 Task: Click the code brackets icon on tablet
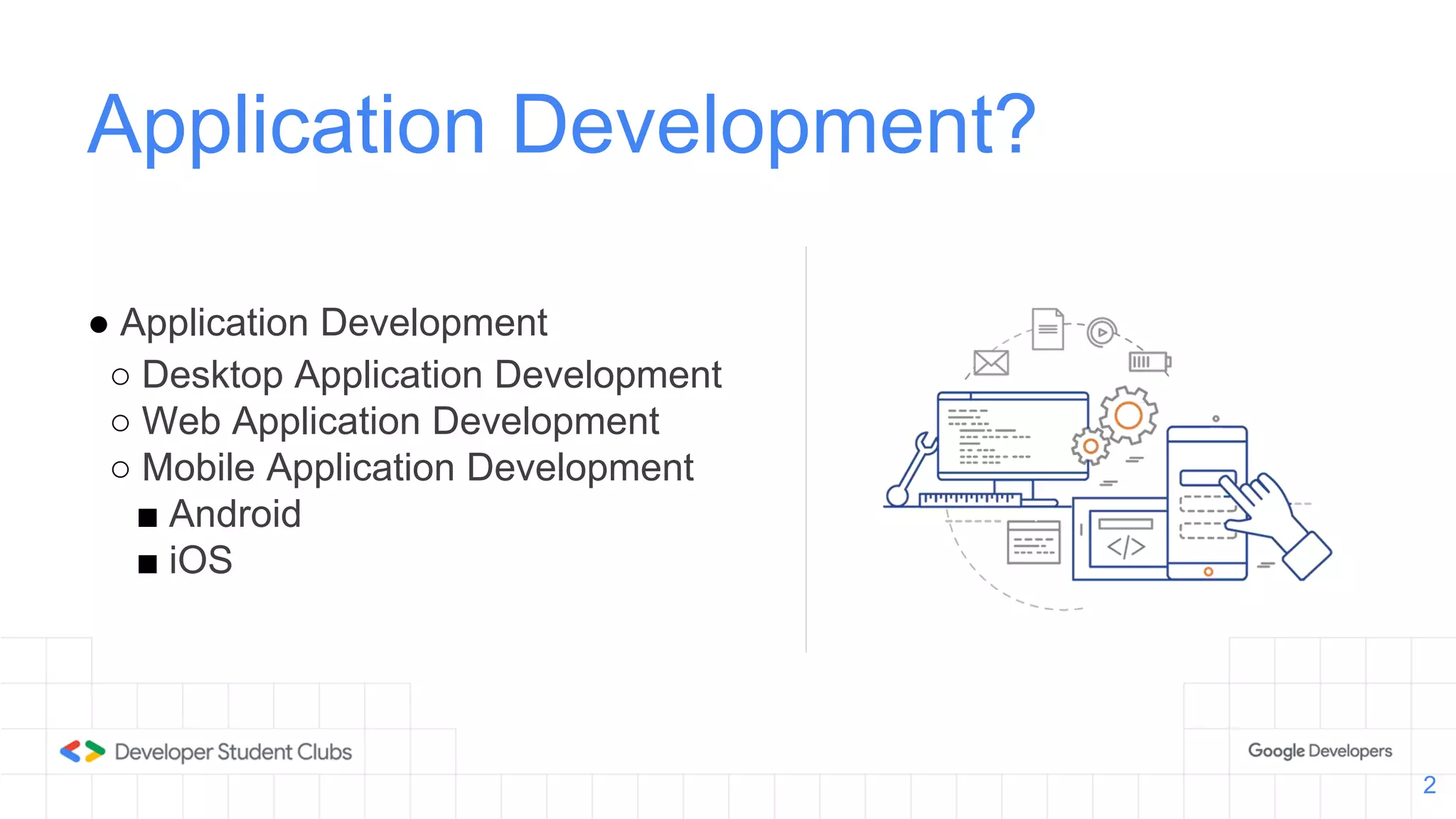(1126, 547)
